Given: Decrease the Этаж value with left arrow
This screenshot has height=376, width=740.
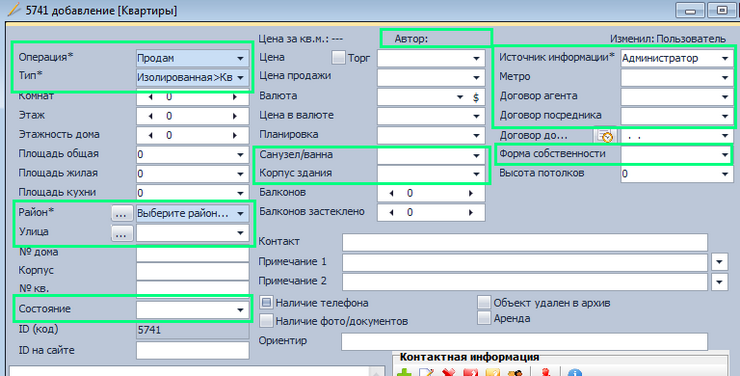Looking at the screenshot, I should 151,116.
